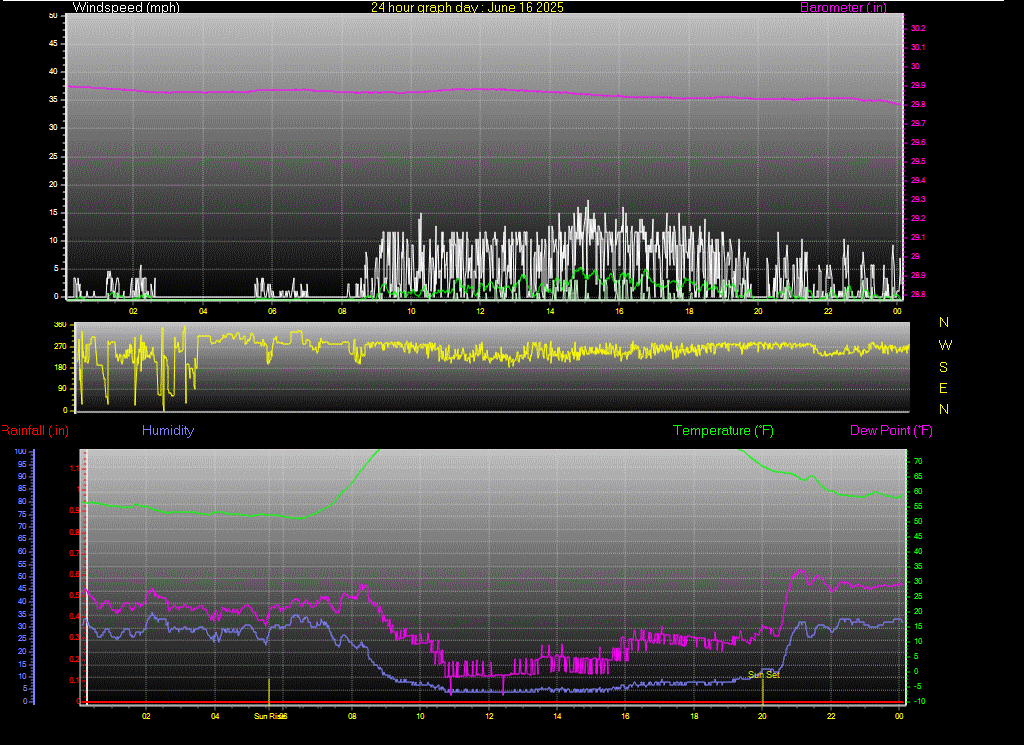Click the 50 tick on the green temperature axis

coord(918,521)
